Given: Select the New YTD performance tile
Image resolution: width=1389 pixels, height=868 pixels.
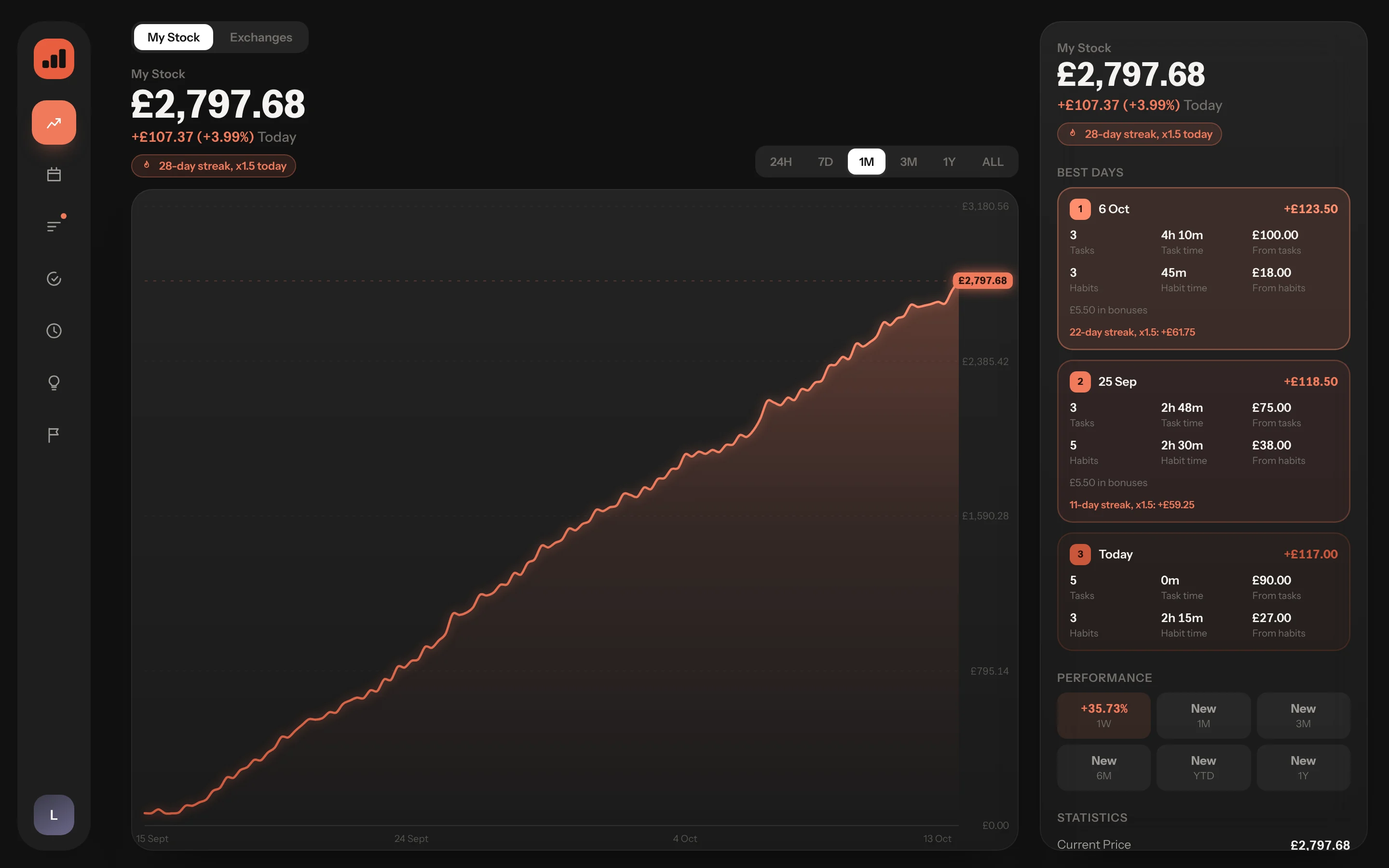Looking at the screenshot, I should 1203,768.
